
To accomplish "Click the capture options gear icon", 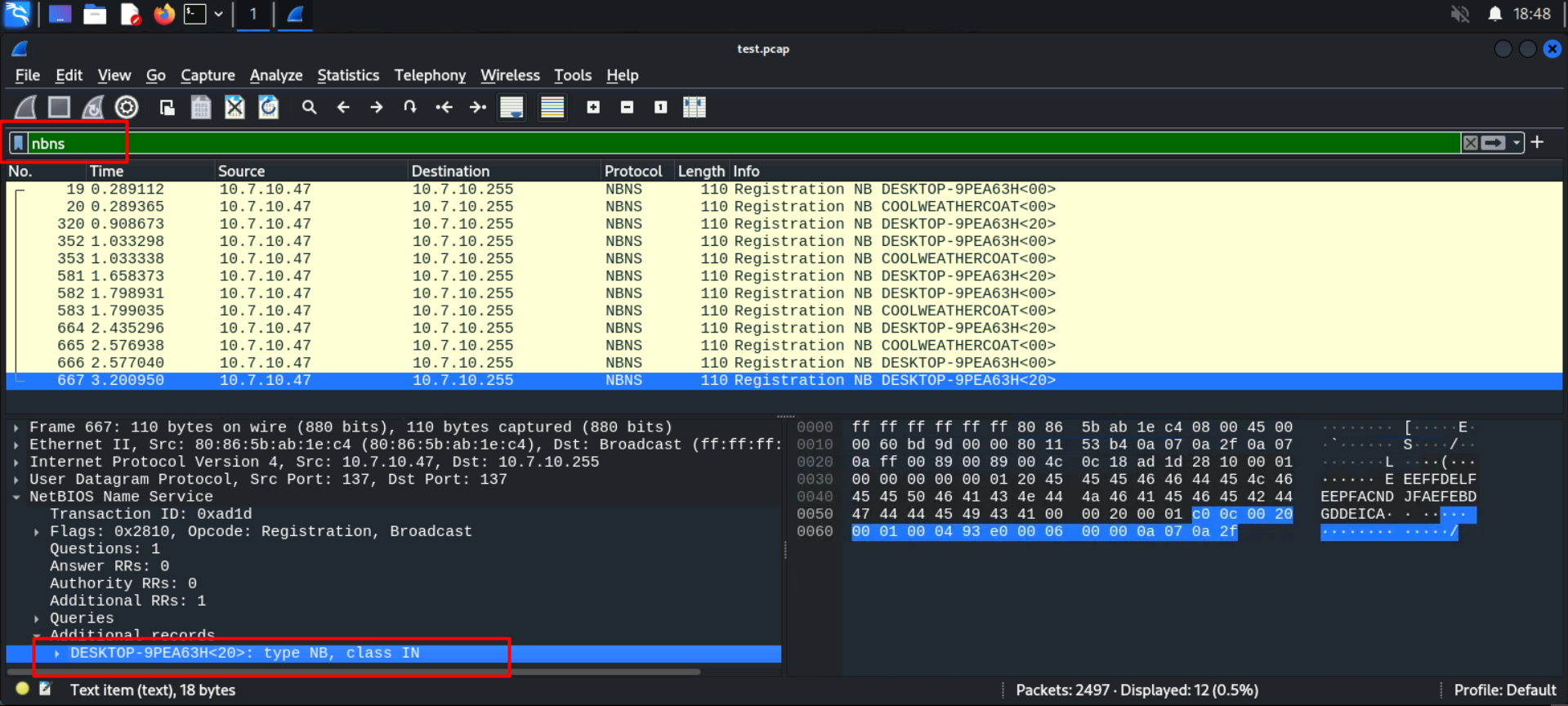I will click(x=127, y=107).
